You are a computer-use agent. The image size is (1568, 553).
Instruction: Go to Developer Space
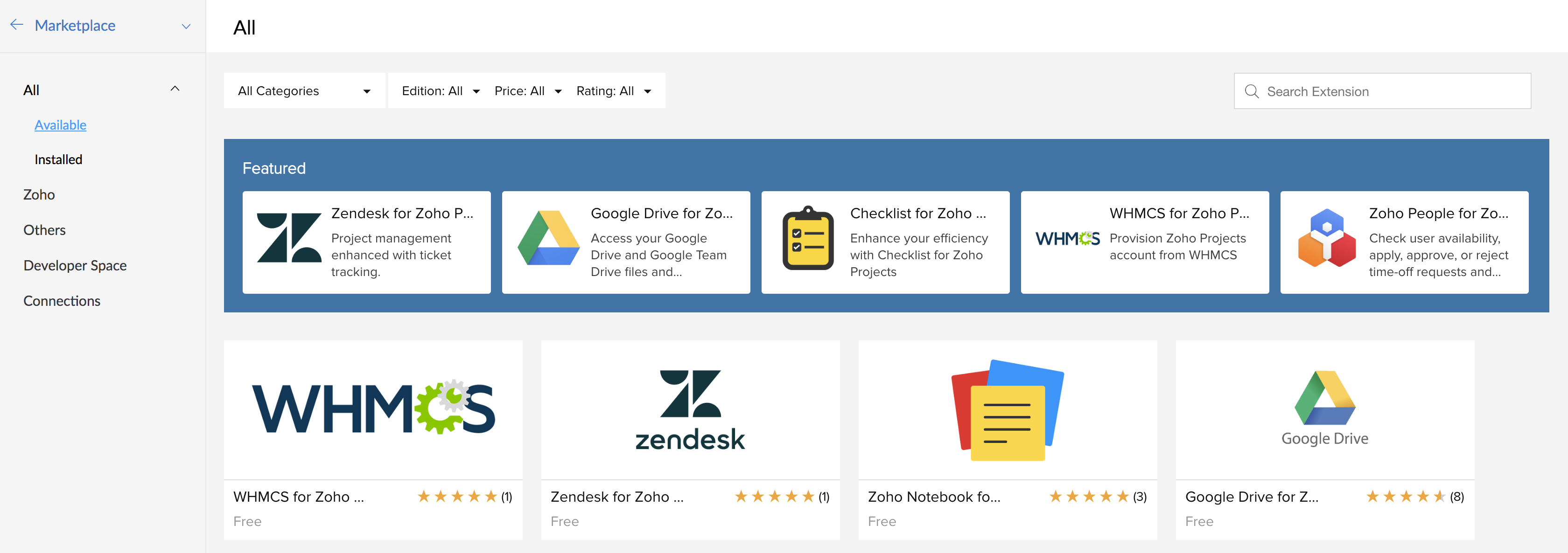[75, 265]
